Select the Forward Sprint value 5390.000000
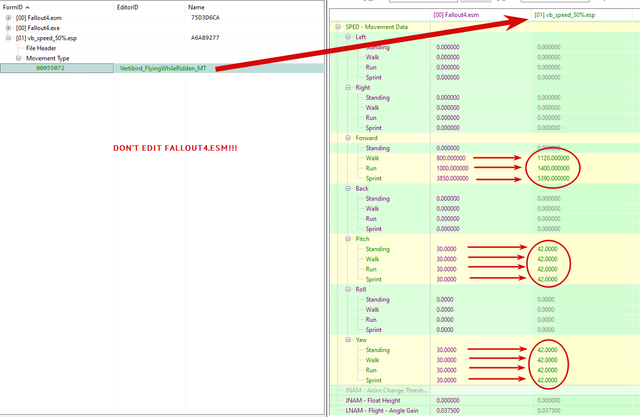Viewport: 640px width, 417px height. (553, 178)
